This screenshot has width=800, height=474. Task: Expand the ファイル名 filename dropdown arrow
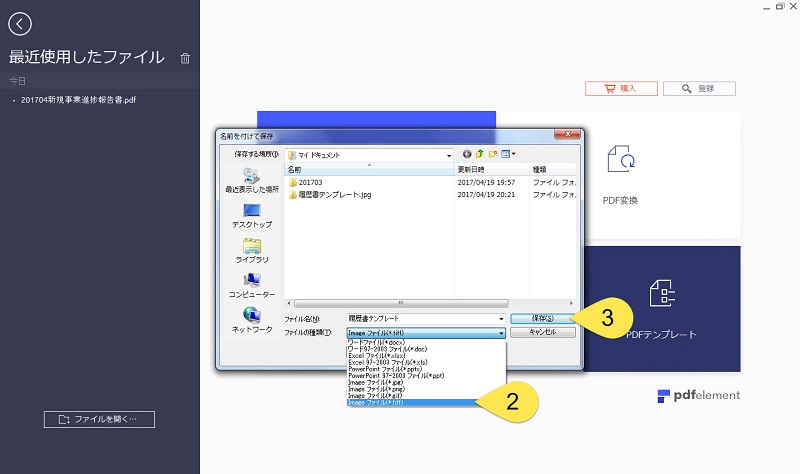(x=500, y=318)
